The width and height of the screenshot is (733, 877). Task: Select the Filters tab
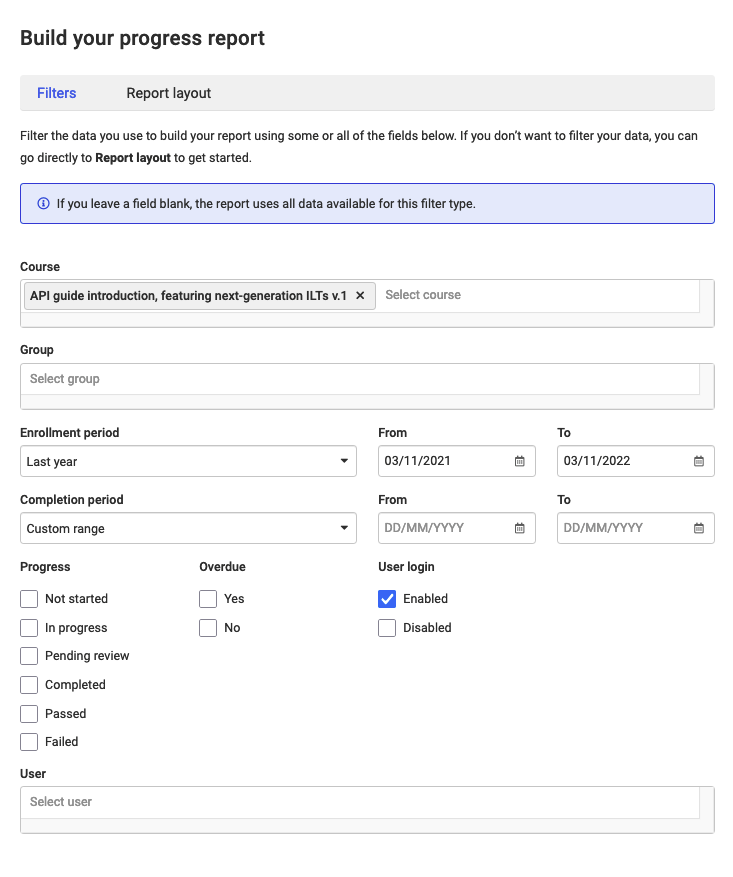pyautogui.click(x=57, y=93)
